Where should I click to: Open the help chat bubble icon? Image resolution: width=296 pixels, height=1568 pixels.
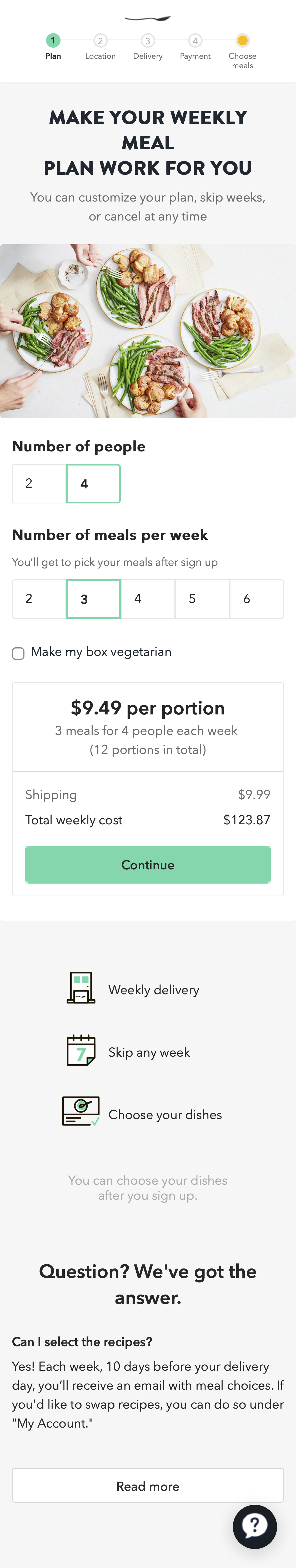(x=255, y=1526)
